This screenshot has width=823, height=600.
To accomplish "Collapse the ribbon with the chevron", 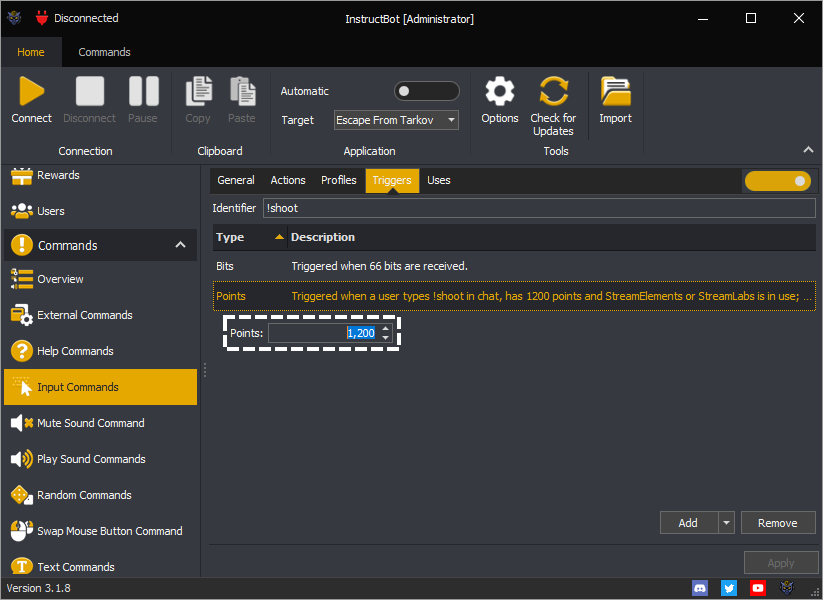I will pyautogui.click(x=808, y=150).
